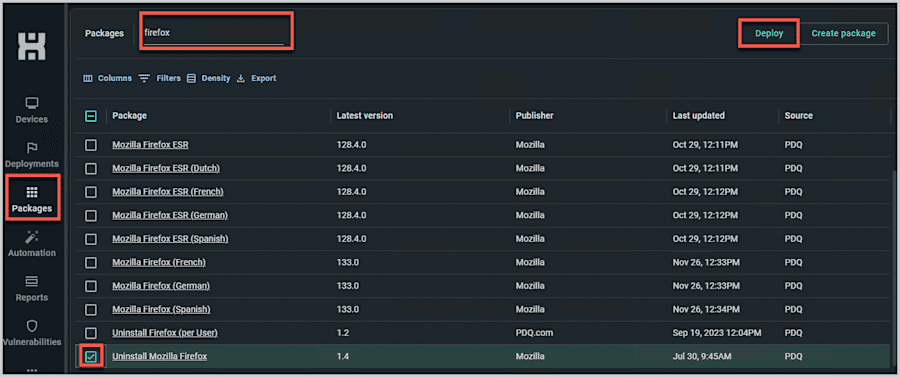Check the Mozilla Firefox (Spanish) checkbox

[91, 309]
